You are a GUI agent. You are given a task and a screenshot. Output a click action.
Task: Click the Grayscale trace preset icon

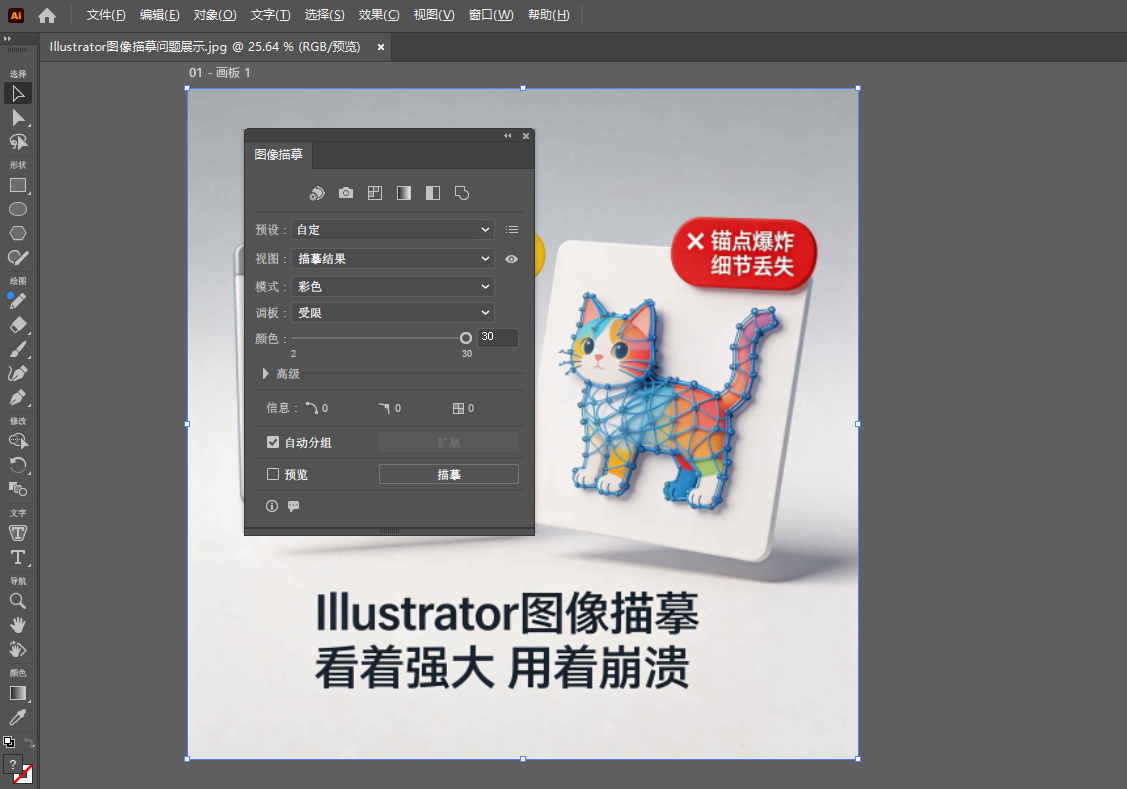click(x=404, y=193)
